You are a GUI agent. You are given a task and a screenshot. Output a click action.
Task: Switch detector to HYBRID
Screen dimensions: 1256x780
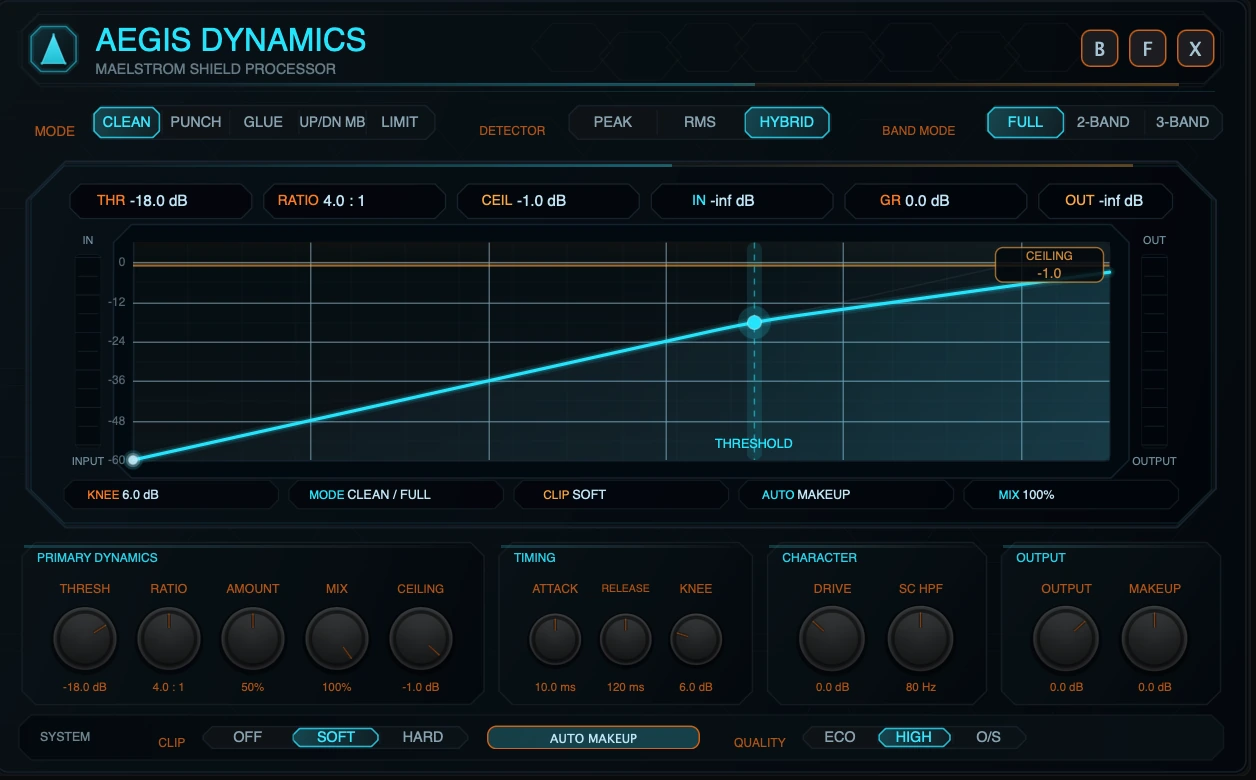pos(787,122)
